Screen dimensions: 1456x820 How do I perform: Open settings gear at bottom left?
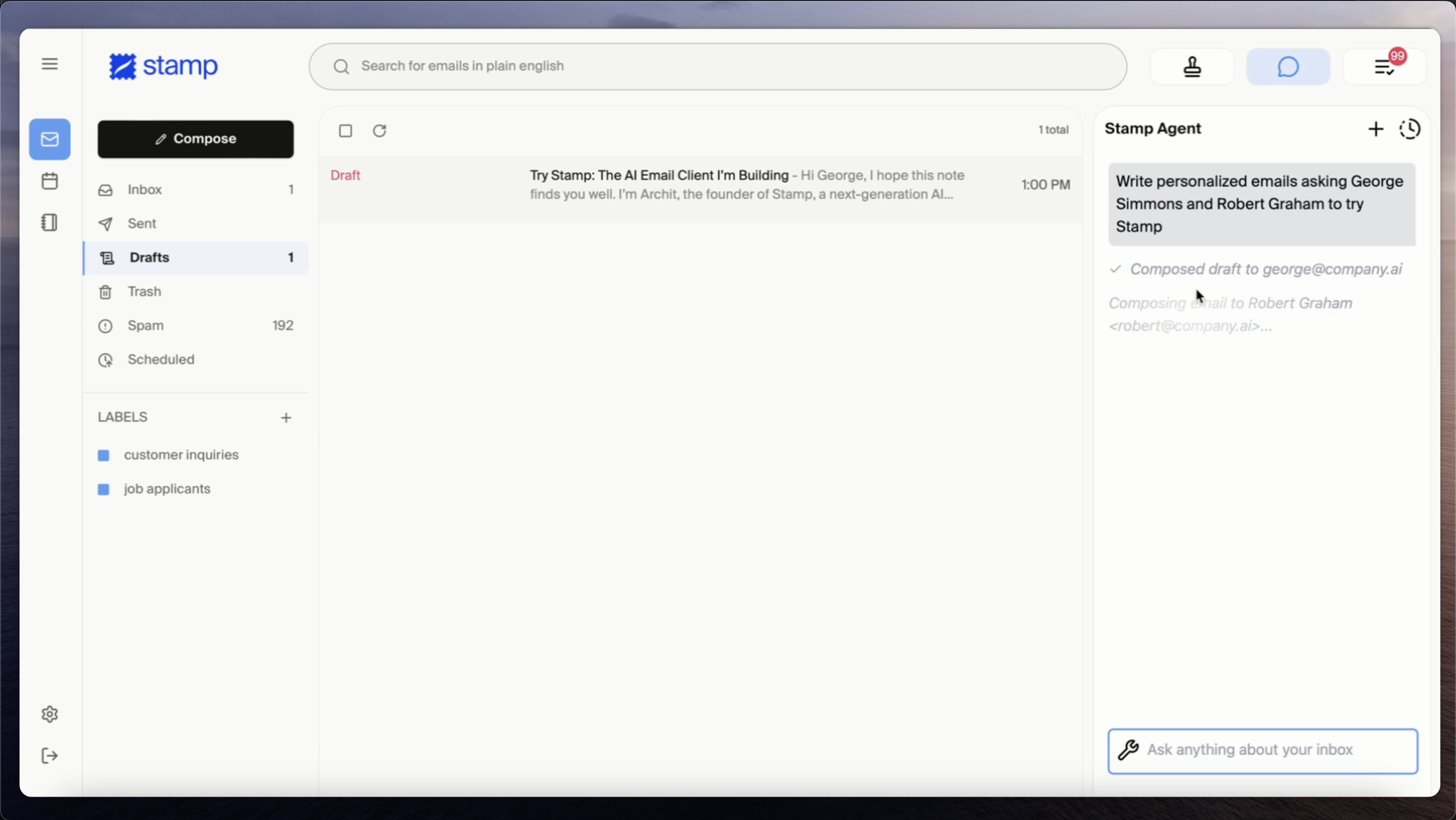(50, 715)
